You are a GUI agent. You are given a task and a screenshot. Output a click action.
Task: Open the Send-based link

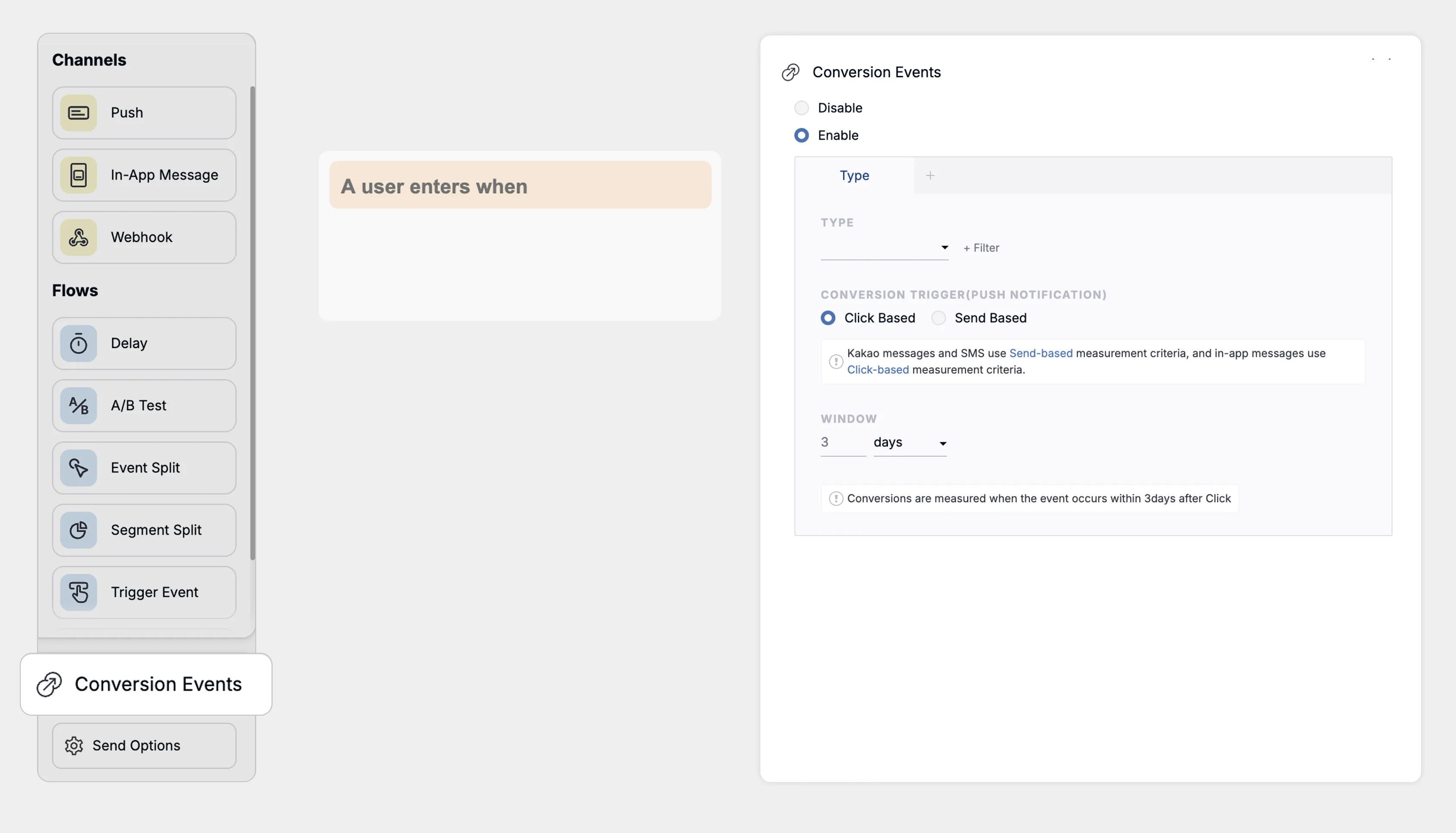pos(1041,354)
